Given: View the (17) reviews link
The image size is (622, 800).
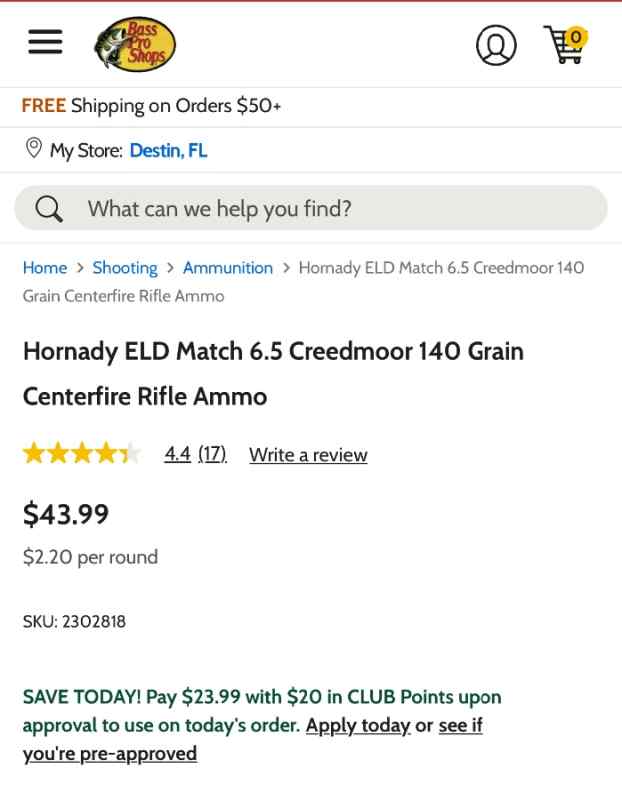Looking at the screenshot, I should (x=212, y=454).
